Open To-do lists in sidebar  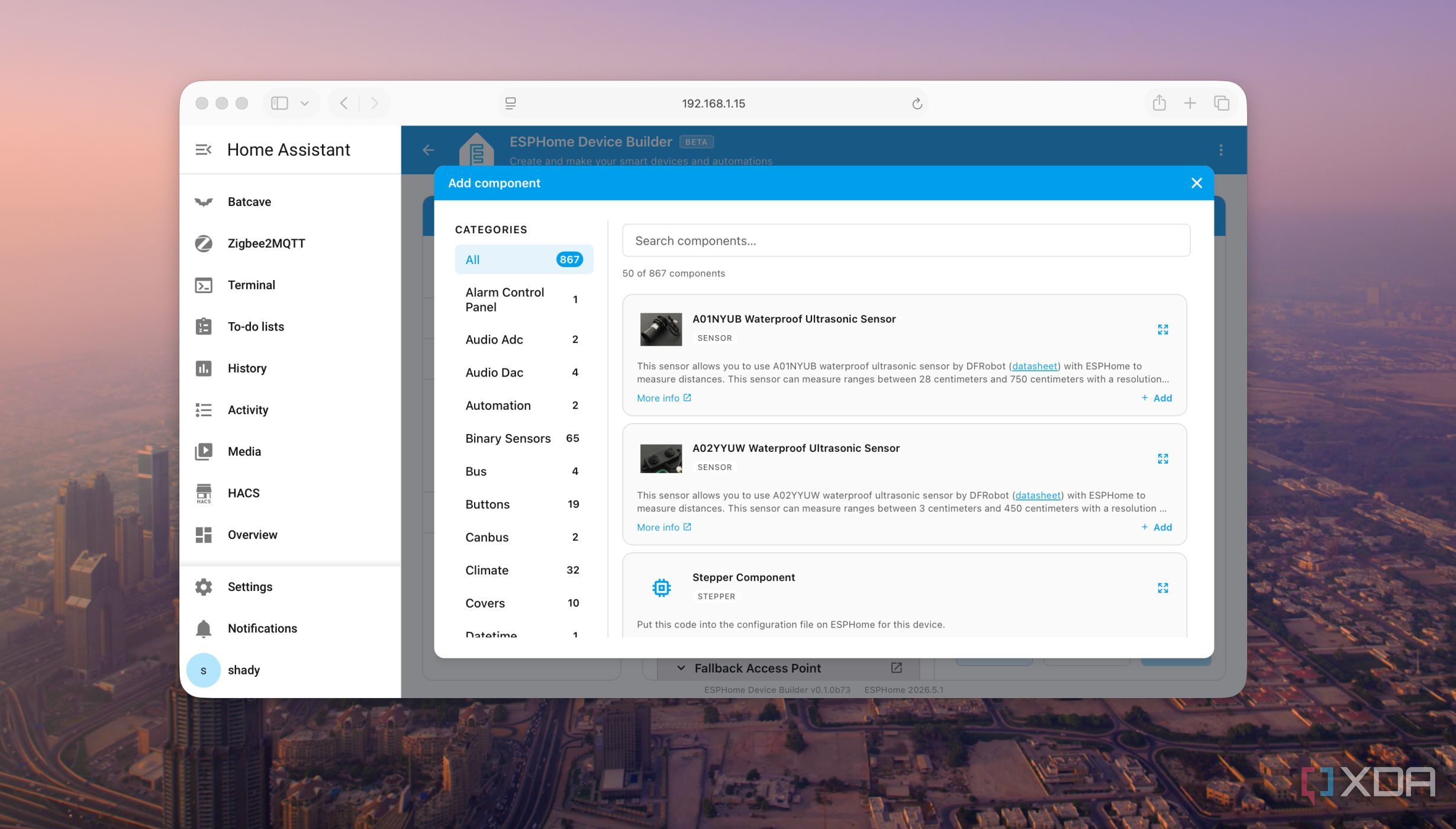point(290,327)
